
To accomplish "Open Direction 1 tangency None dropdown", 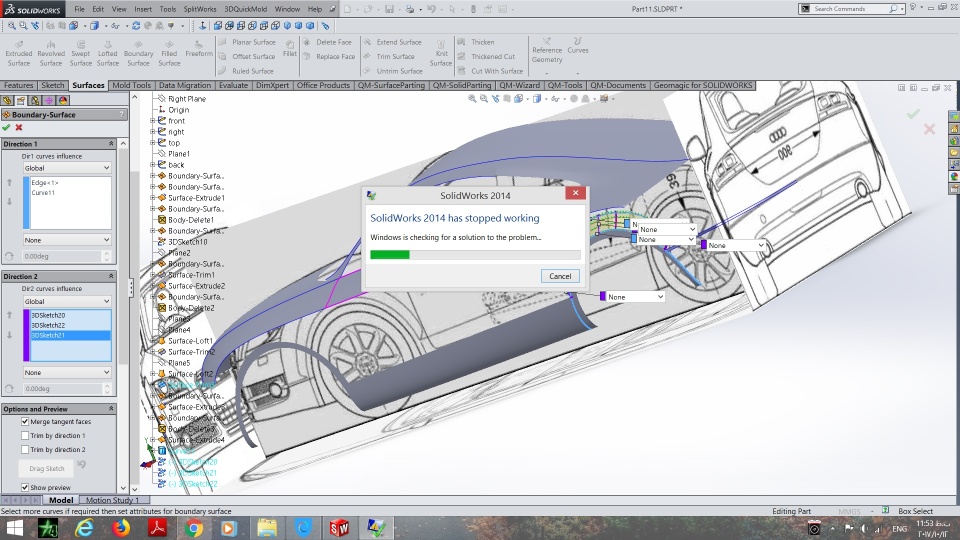I will (x=67, y=240).
